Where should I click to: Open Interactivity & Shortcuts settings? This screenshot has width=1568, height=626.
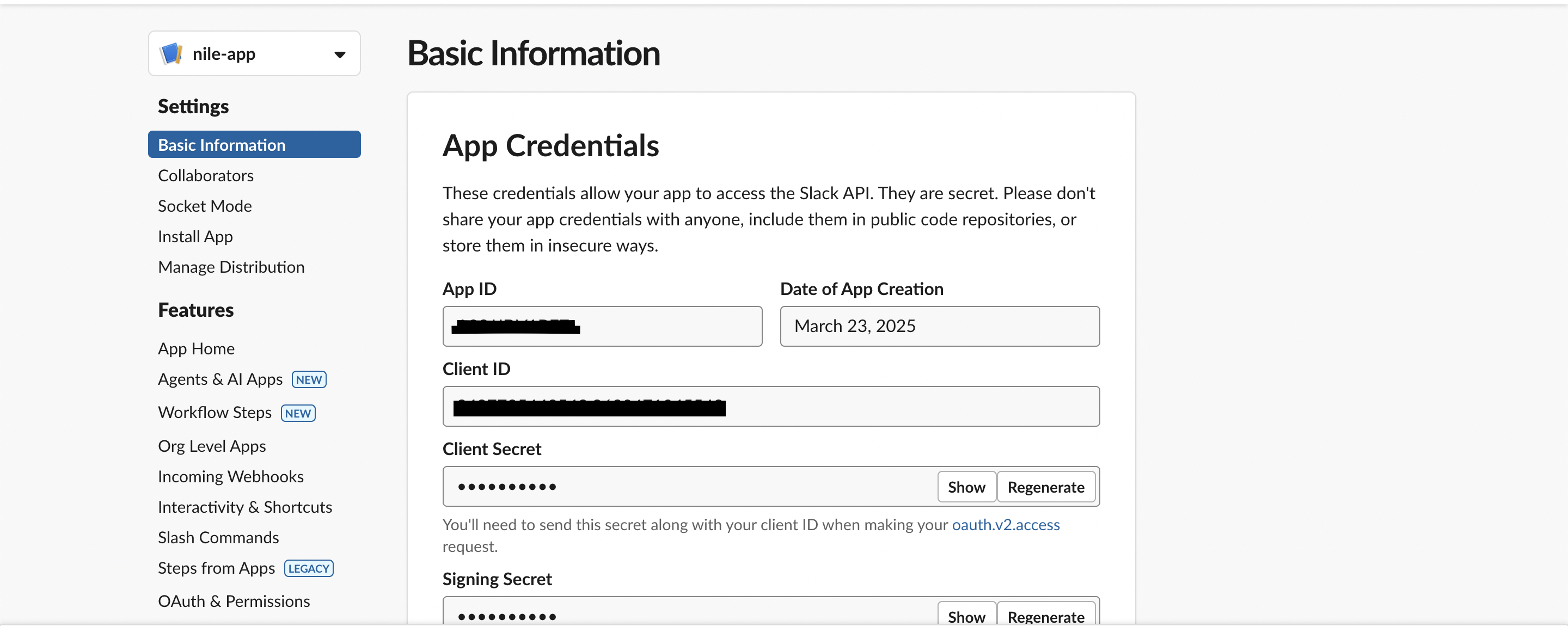pyautogui.click(x=244, y=507)
